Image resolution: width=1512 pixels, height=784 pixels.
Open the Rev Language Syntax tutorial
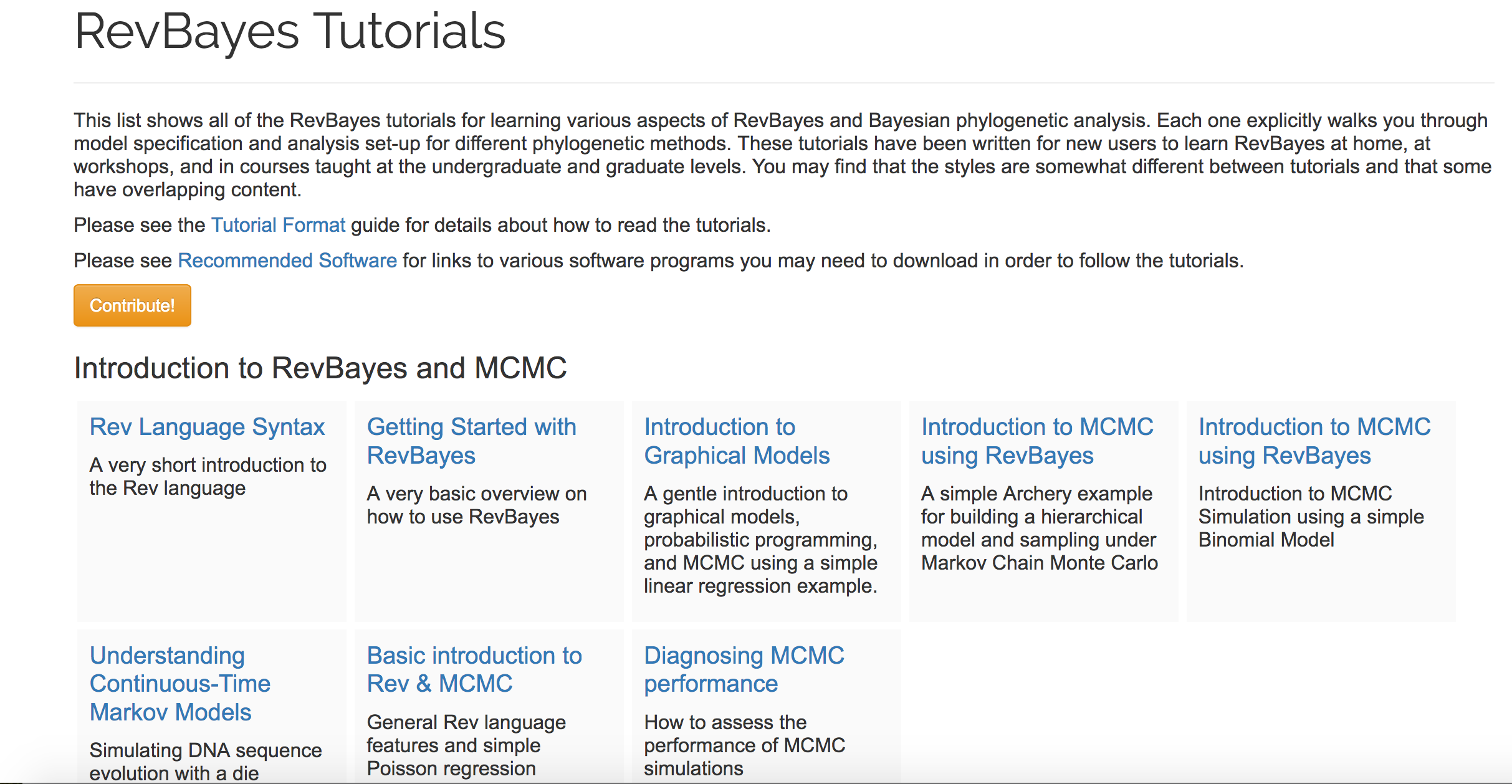(x=207, y=427)
